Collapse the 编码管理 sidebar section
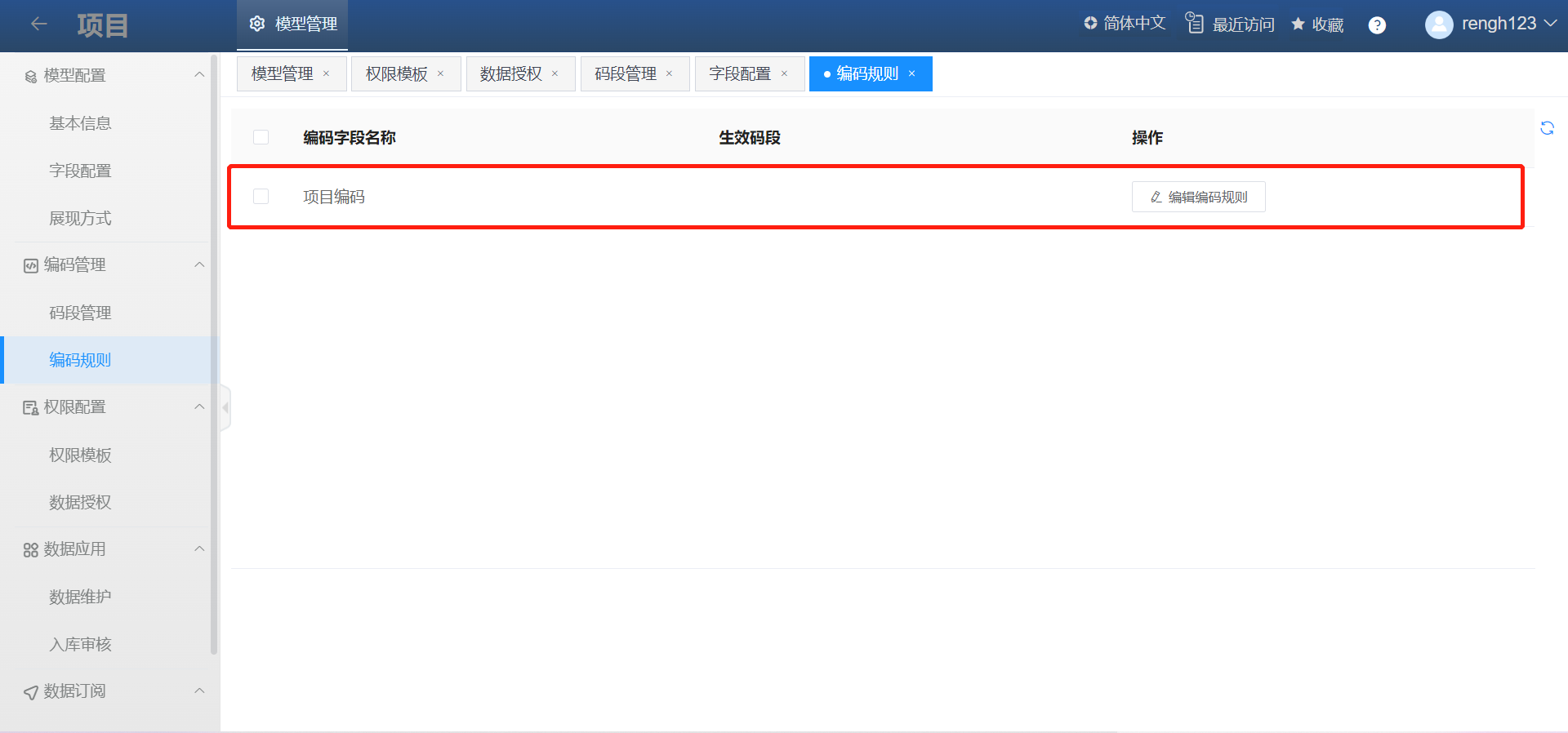Screen dimensions: 1568x733 coord(199,265)
